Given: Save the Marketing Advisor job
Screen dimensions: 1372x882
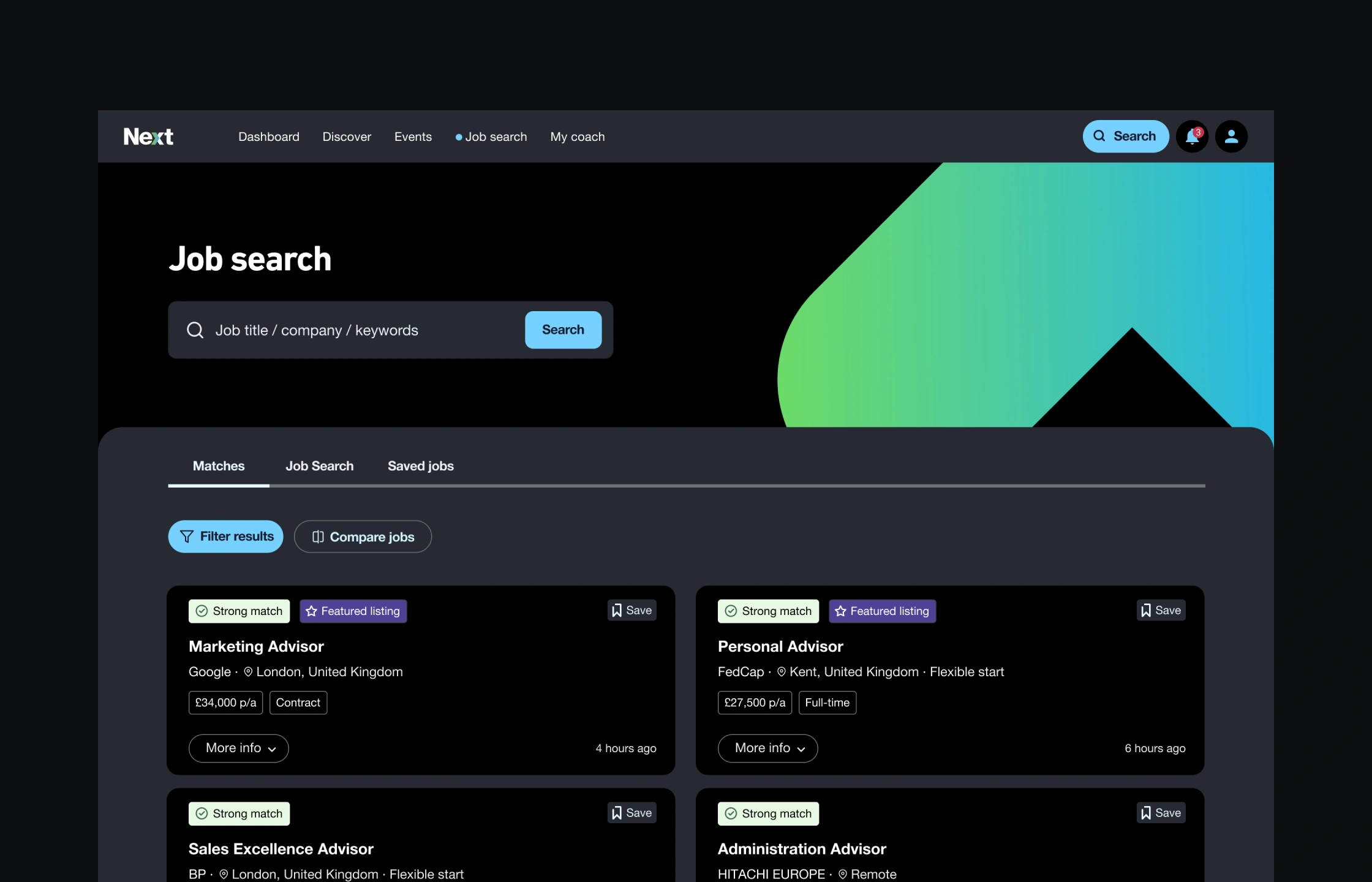Looking at the screenshot, I should click(631, 610).
